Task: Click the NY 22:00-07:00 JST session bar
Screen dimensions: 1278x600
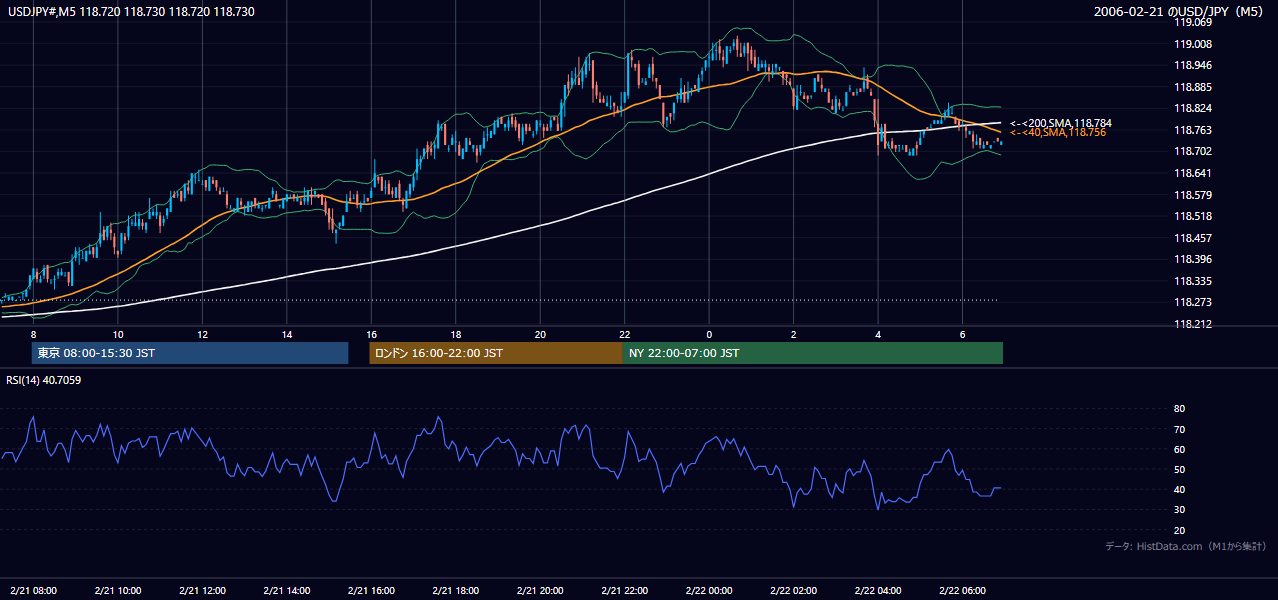Action: (813, 353)
